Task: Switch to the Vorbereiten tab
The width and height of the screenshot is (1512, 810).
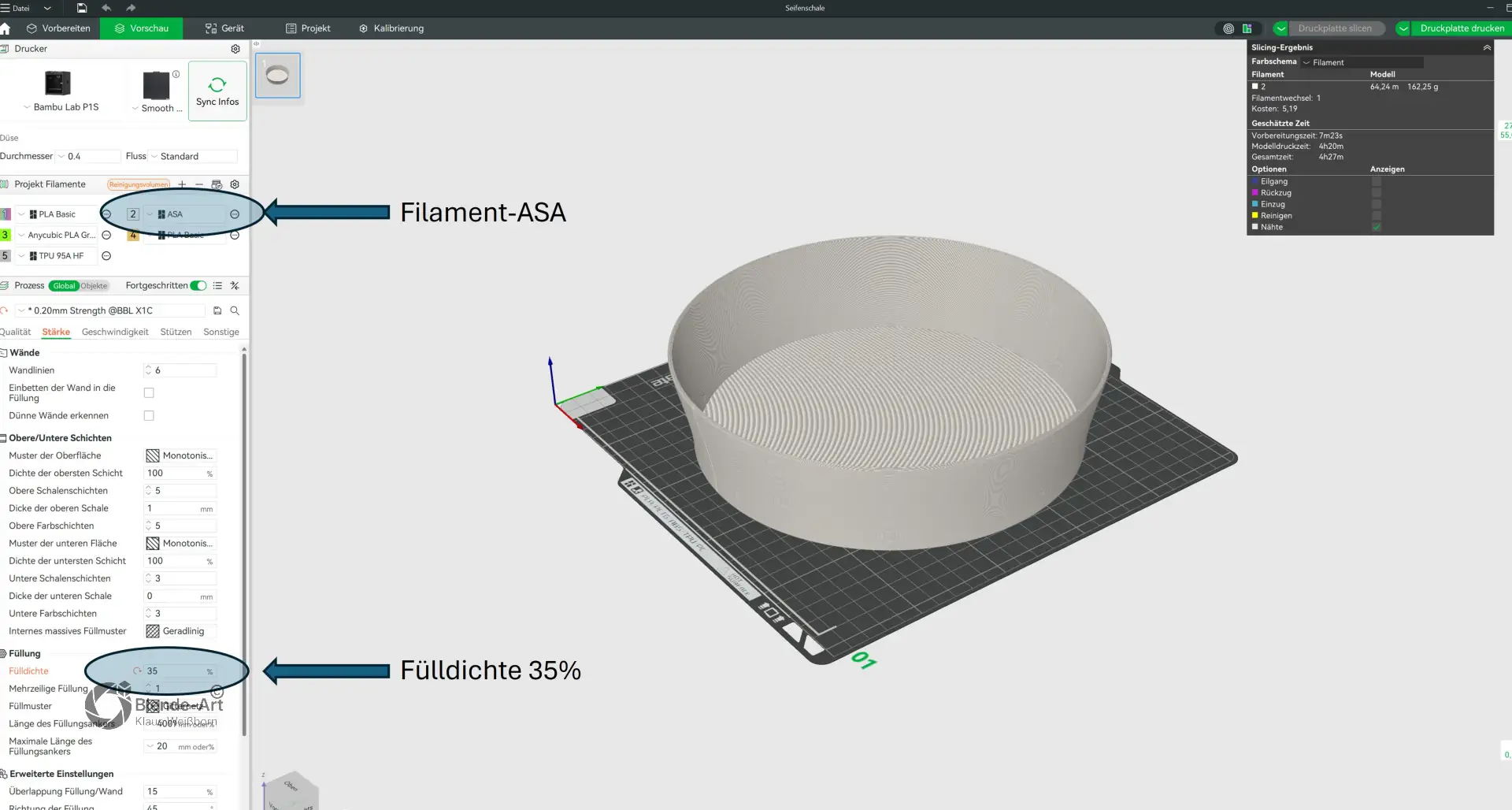Action: [58, 28]
